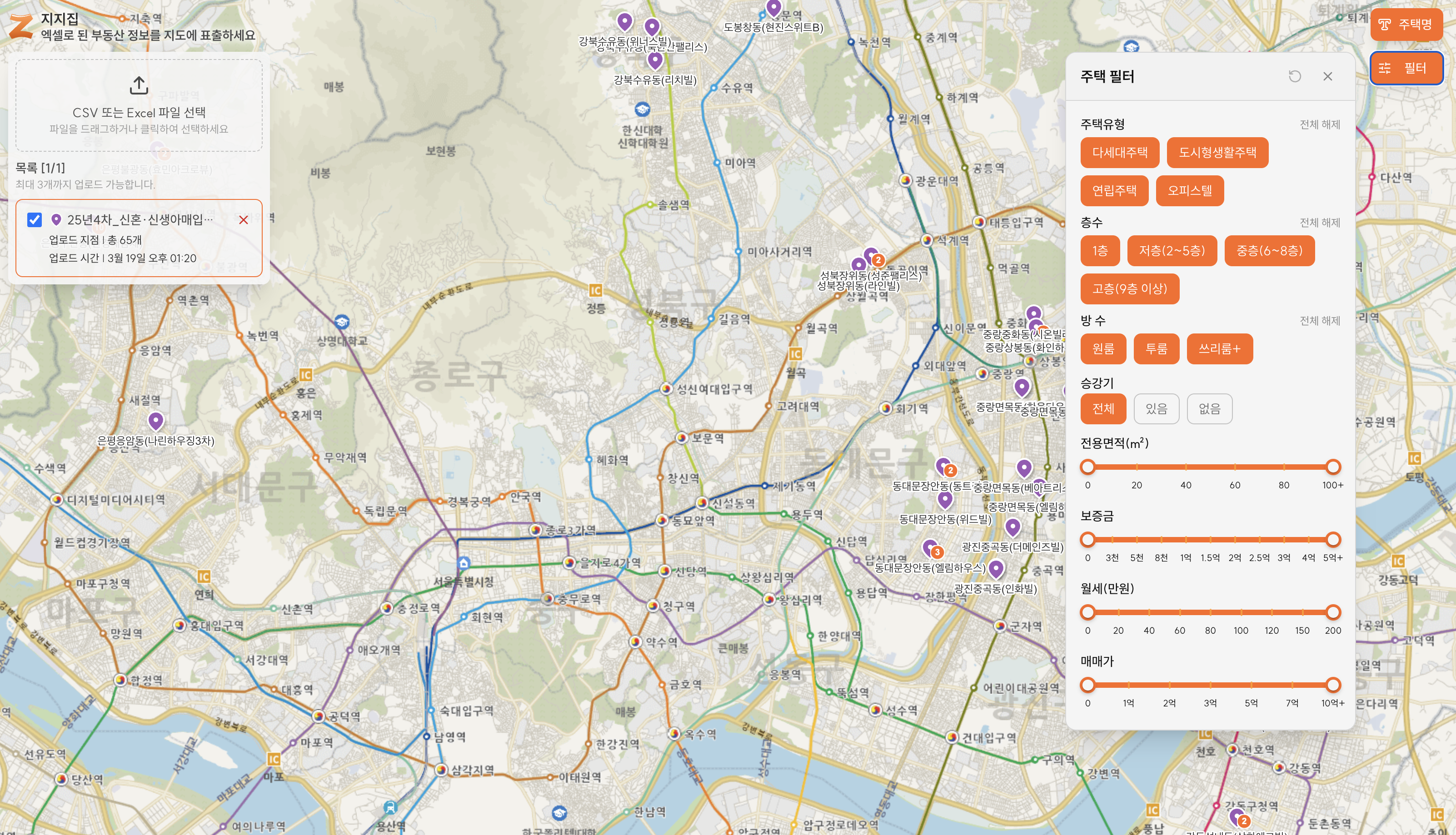The width and height of the screenshot is (1456, 835).
Task: Click the upload arrow icon
Action: [139, 85]
